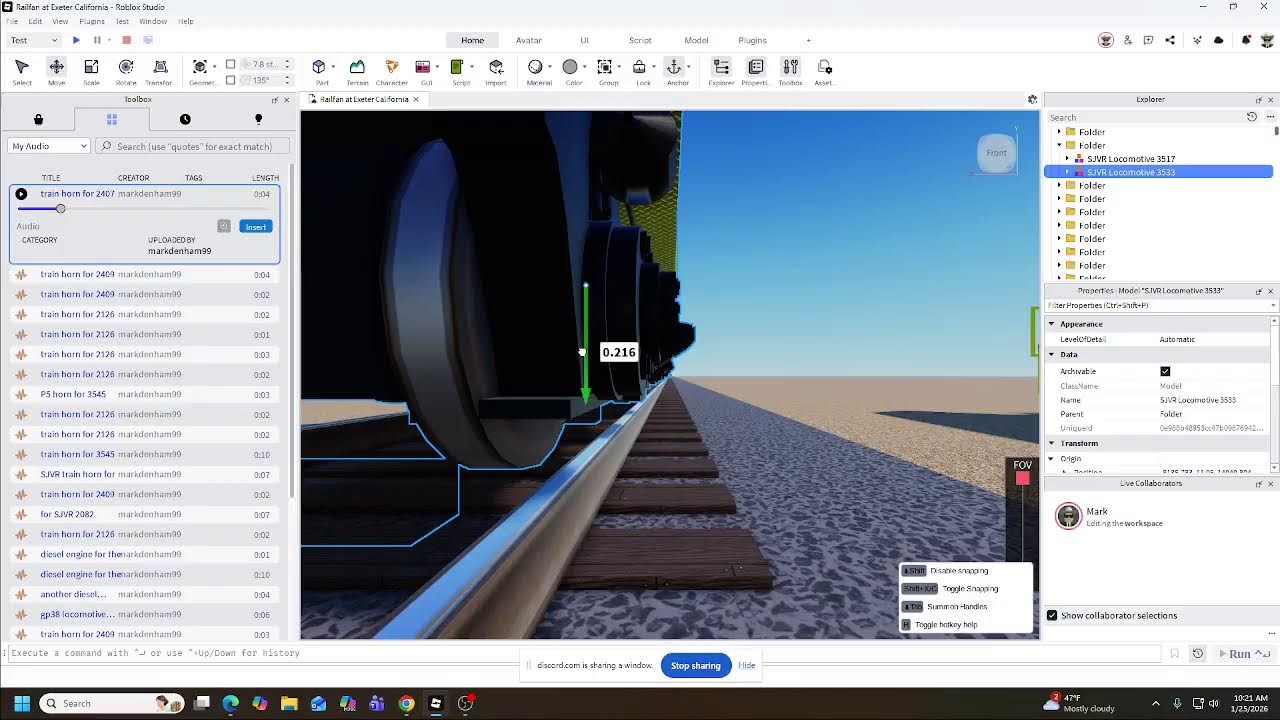Select the Railfan at Exeter California tab

(x=364, y=99)
